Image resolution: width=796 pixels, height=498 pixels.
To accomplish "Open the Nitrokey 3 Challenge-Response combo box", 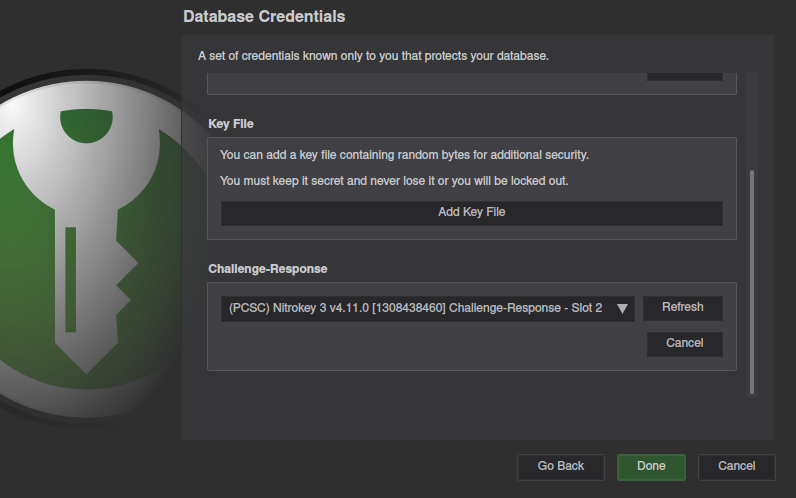I will coord(427,309).
